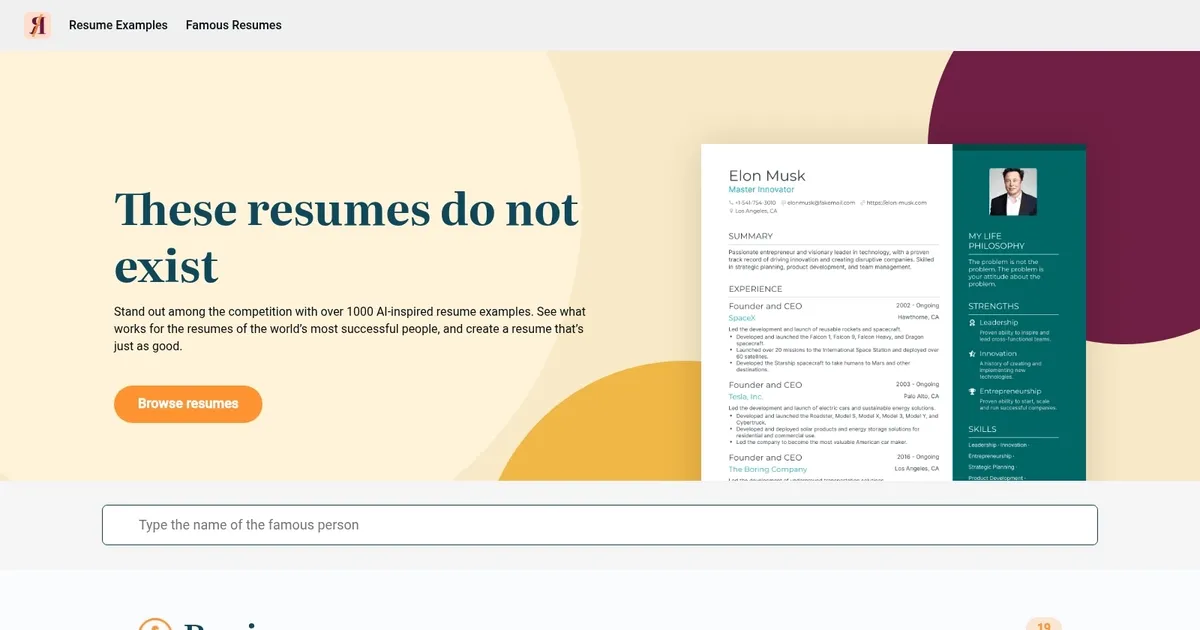Click the "SKILLS" sidebar heading

[982, 429]
